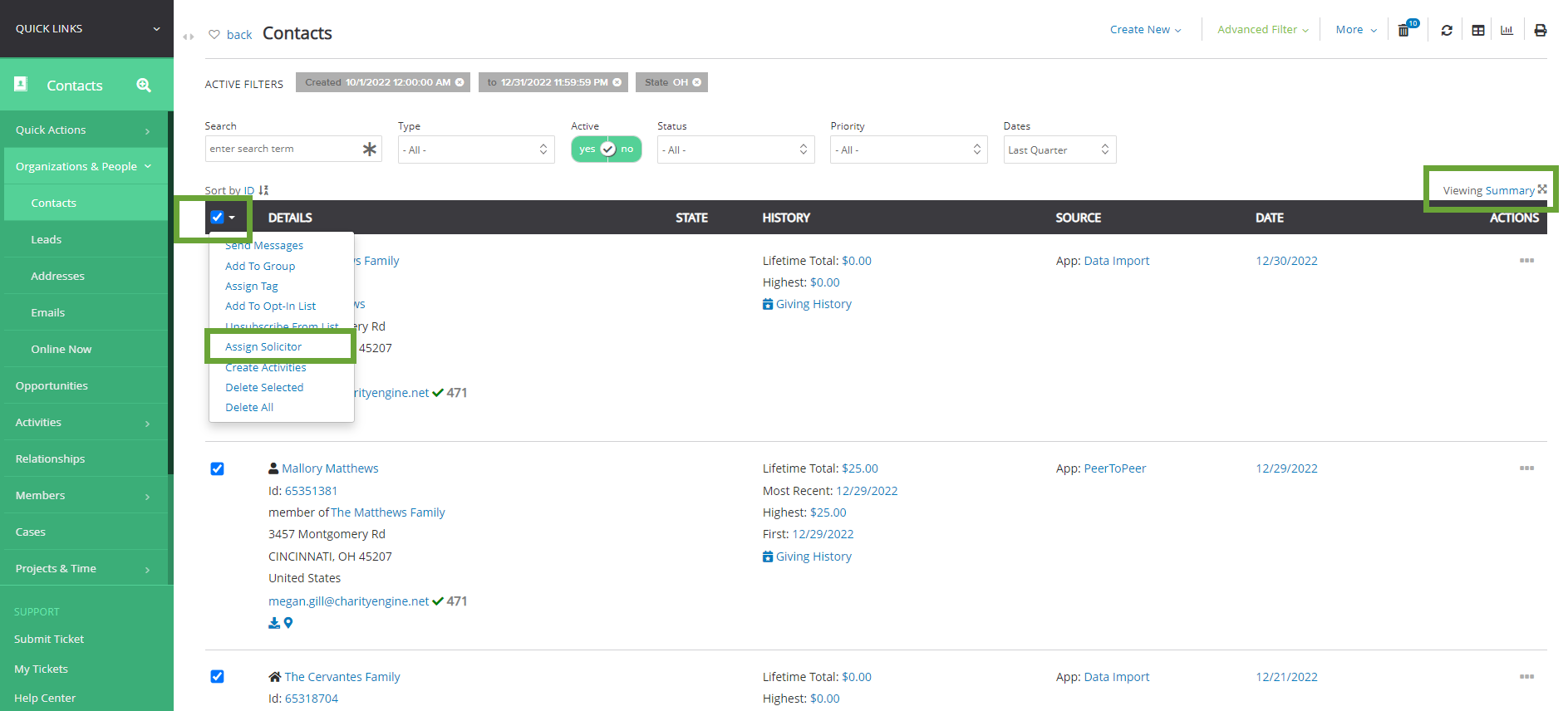Expand the Members sidebar section

pyautogui.click(x=84, y=495)
